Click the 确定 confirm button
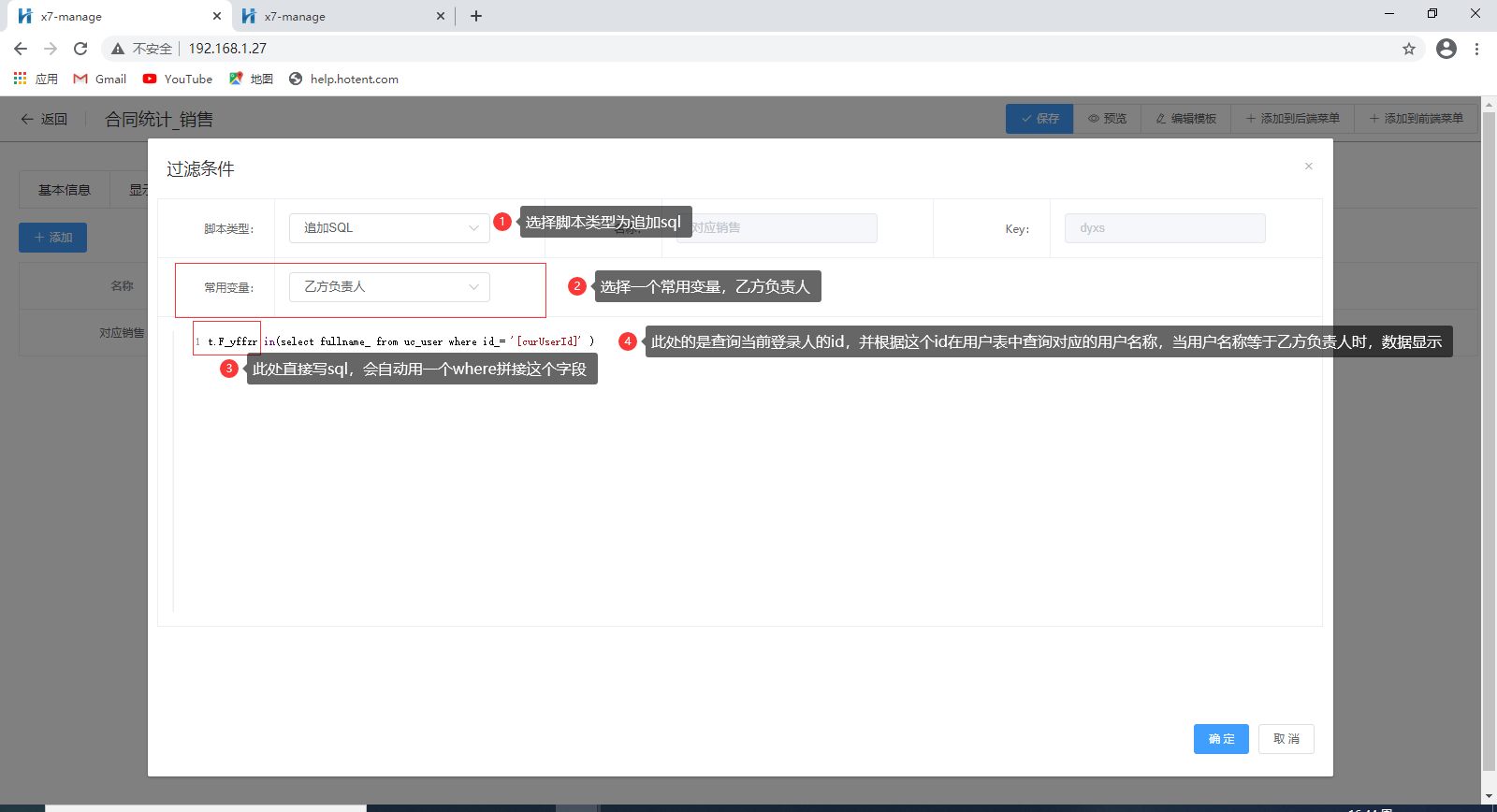This screenshot has width=1497, height=812. point(1221,739)
